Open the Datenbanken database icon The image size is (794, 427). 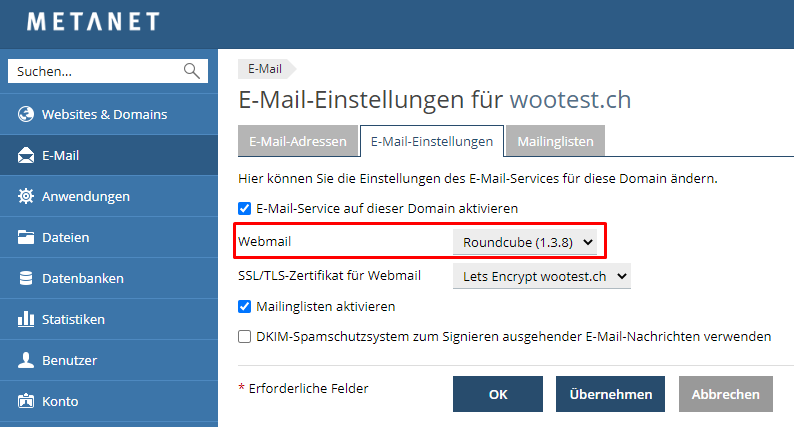[x=26, y=278]
